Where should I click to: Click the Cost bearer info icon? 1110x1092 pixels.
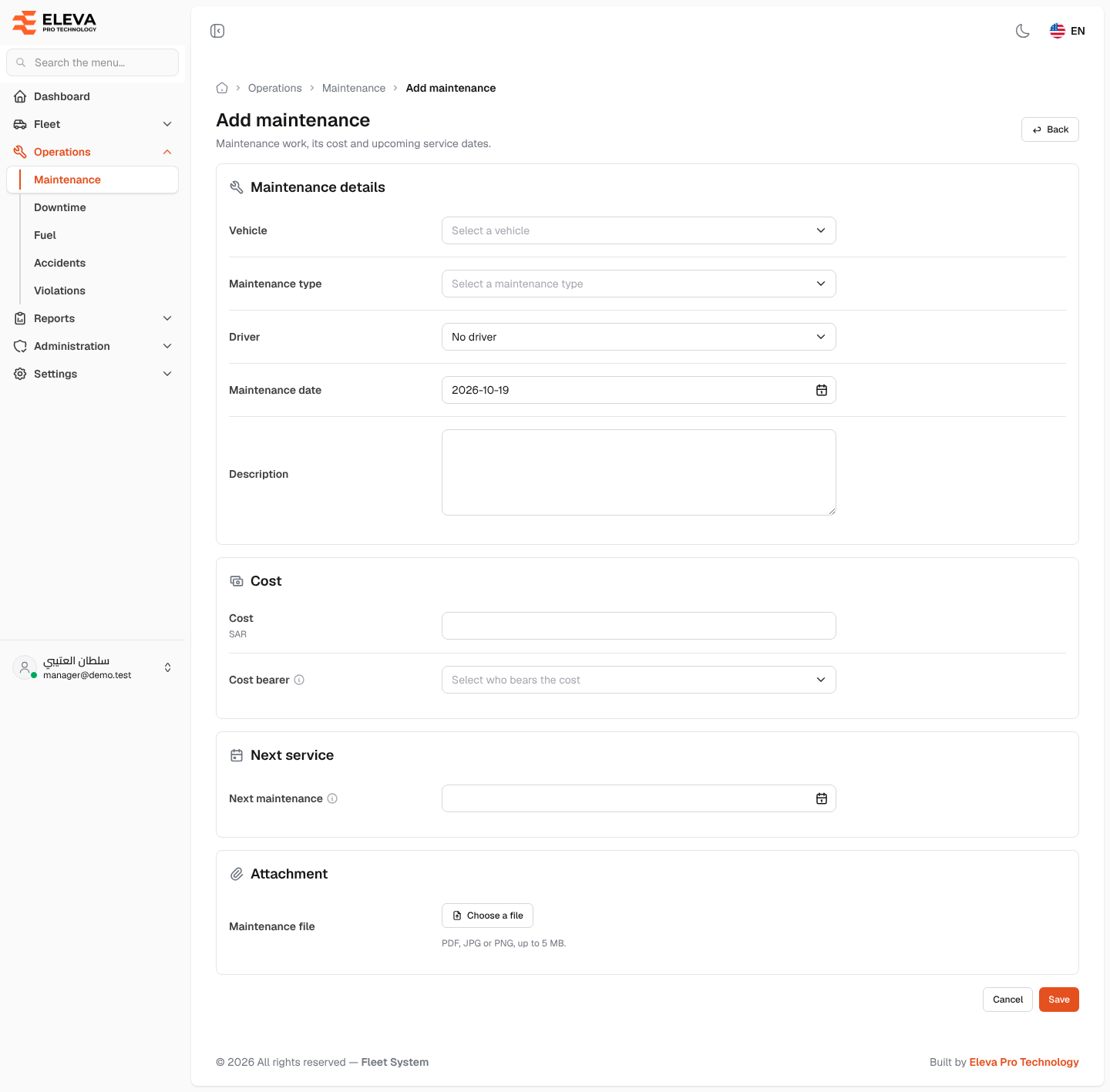(299, 680)
